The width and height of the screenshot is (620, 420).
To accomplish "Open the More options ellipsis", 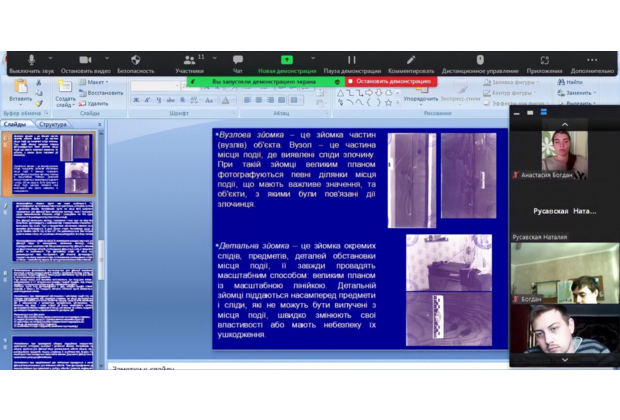I will [x=592, y=60].
